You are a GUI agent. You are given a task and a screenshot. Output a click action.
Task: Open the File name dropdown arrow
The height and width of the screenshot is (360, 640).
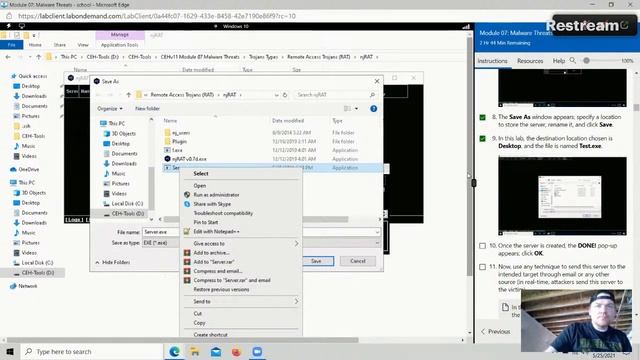pos(377,232)
